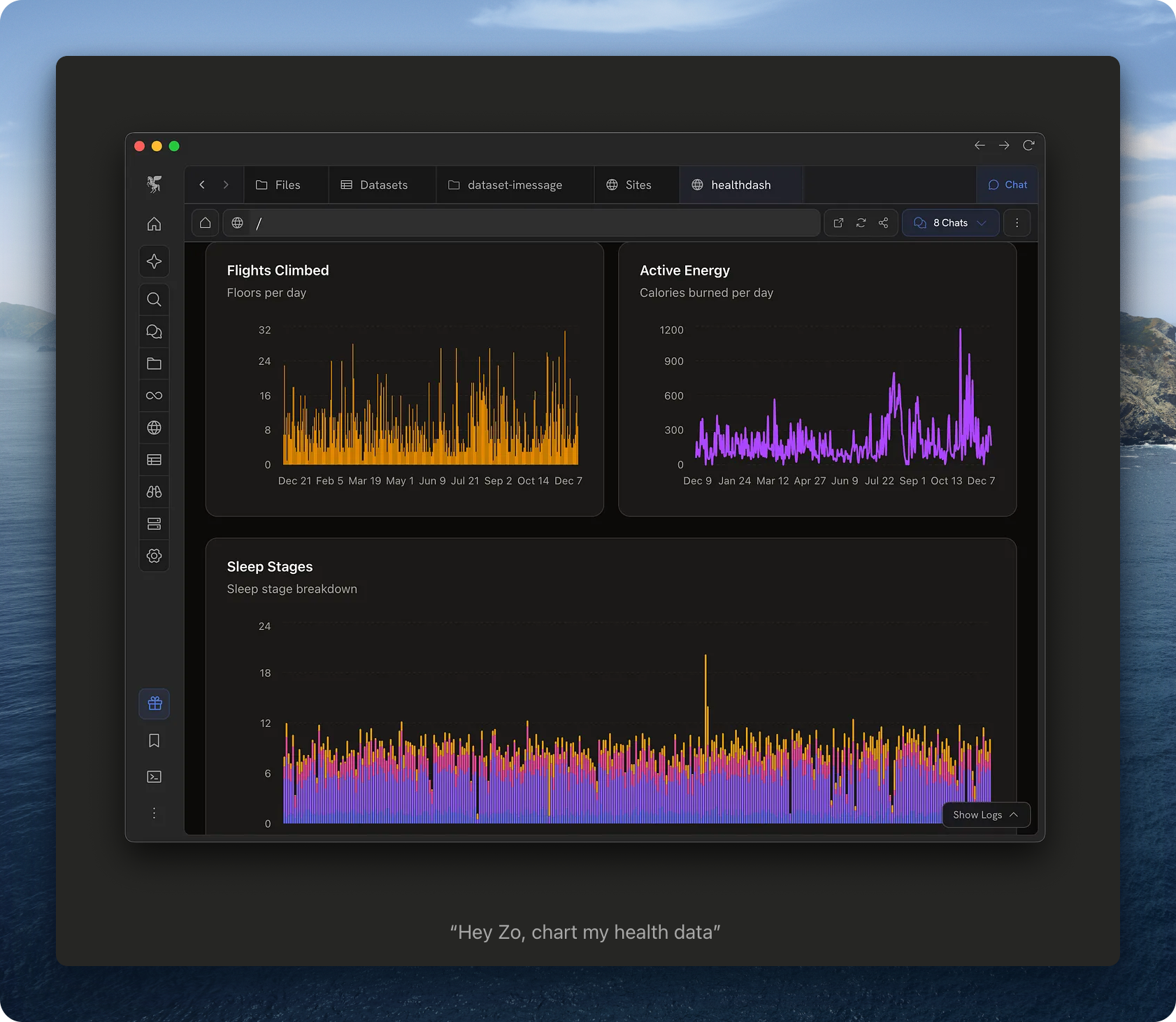Click the bookmark icon in sidebar
Screen dimensions: 1176x1022
(155, 741)
